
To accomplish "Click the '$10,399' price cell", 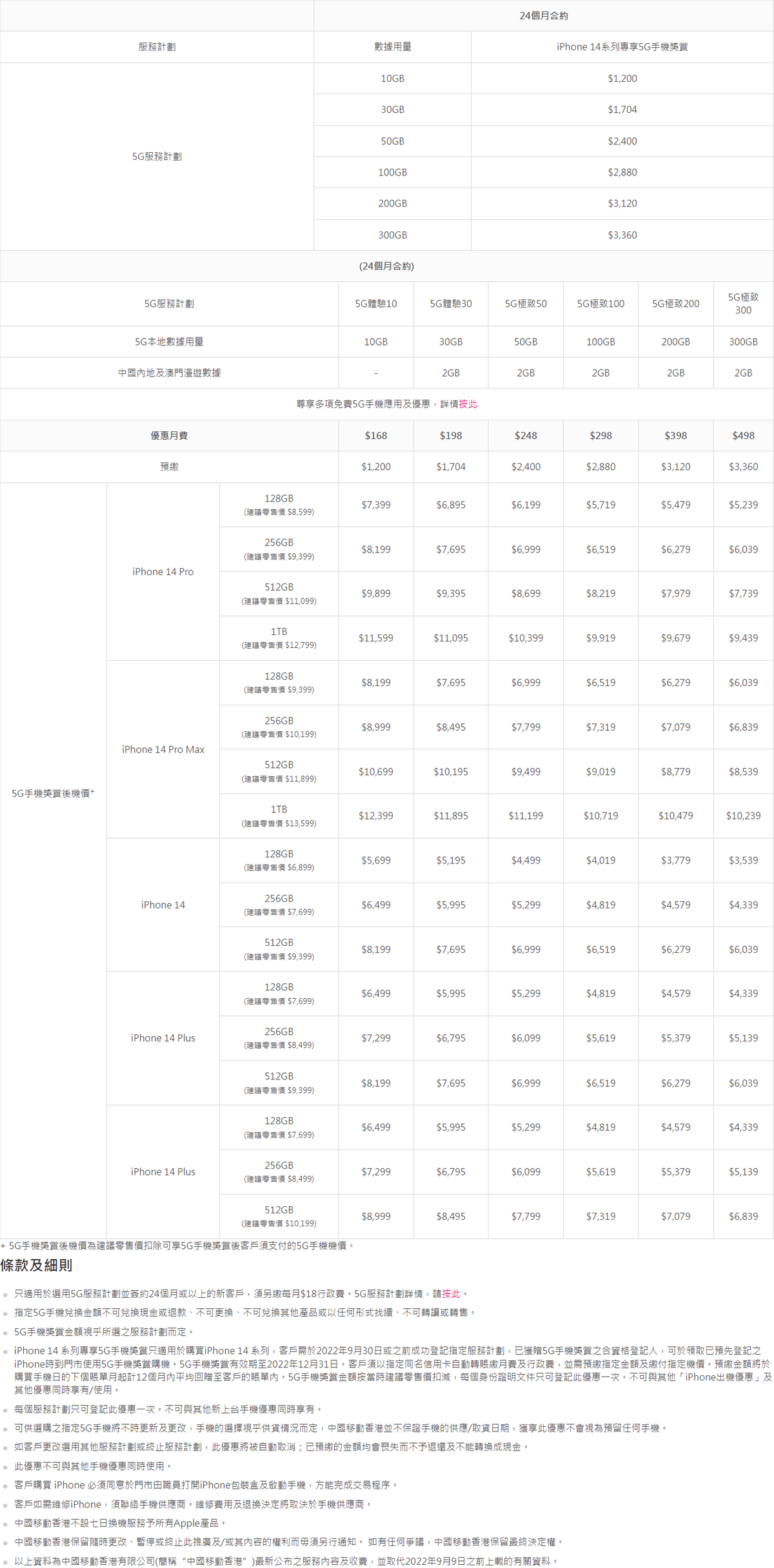I will (x=526, y=638).
